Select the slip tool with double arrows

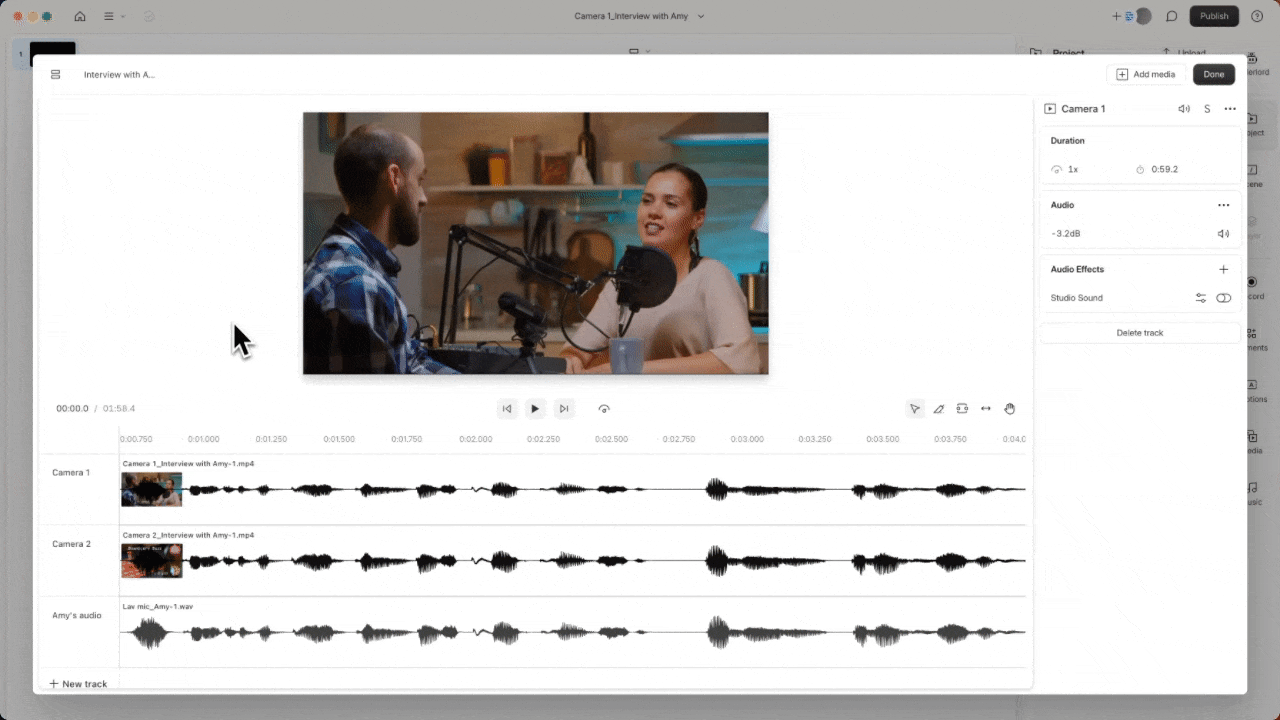click(x=986, y=409)
